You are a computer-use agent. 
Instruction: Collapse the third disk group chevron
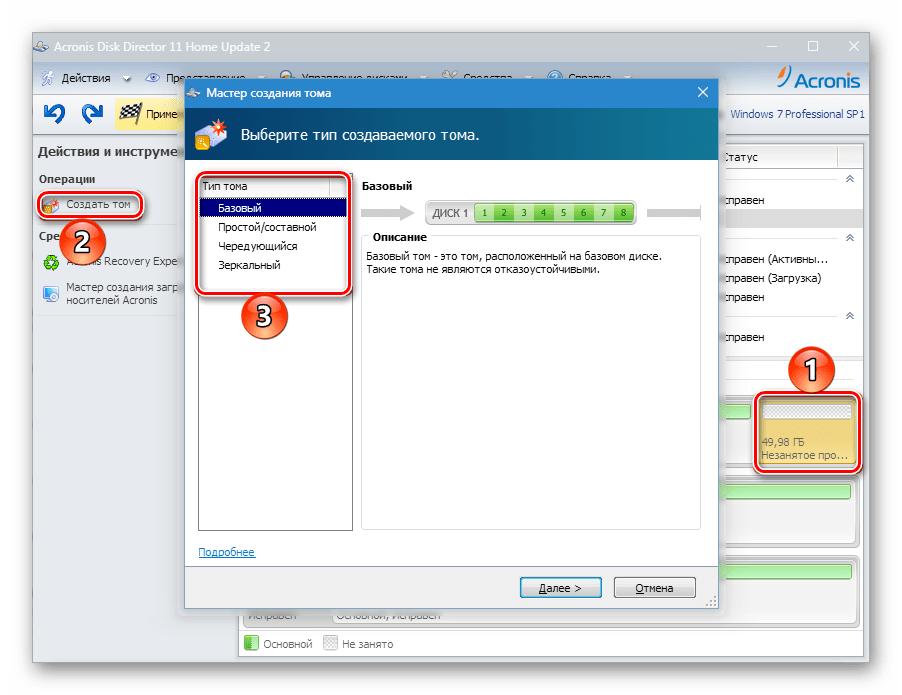(x=850, y=316)
